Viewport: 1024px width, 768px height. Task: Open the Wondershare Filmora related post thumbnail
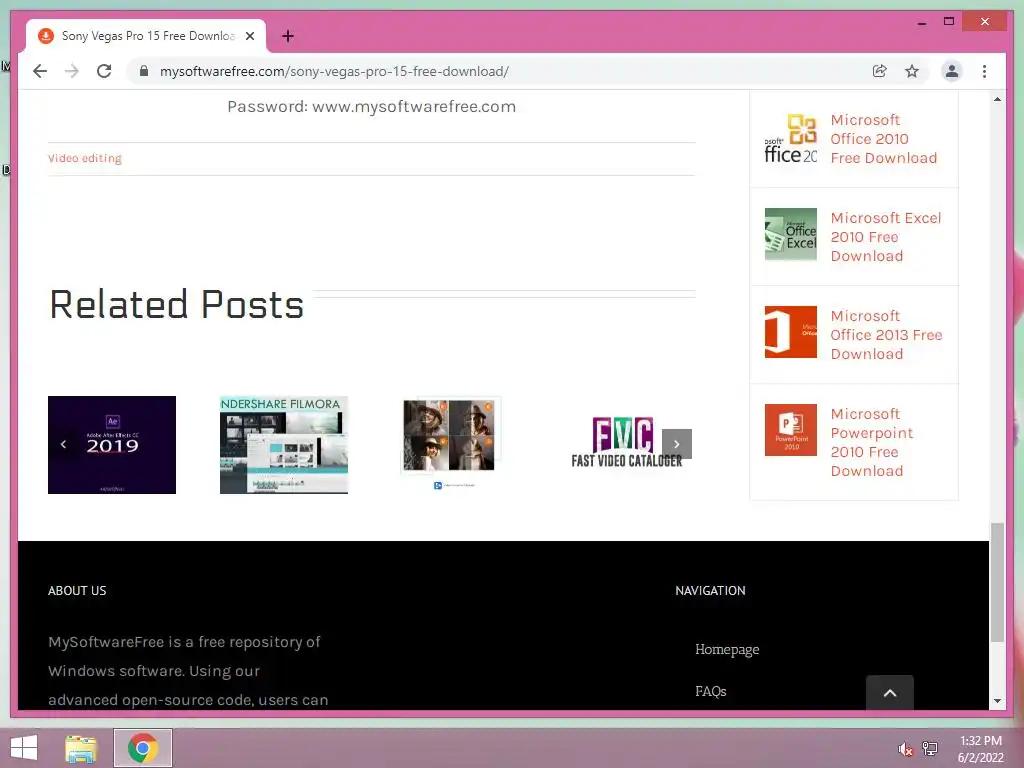(284, 445)
